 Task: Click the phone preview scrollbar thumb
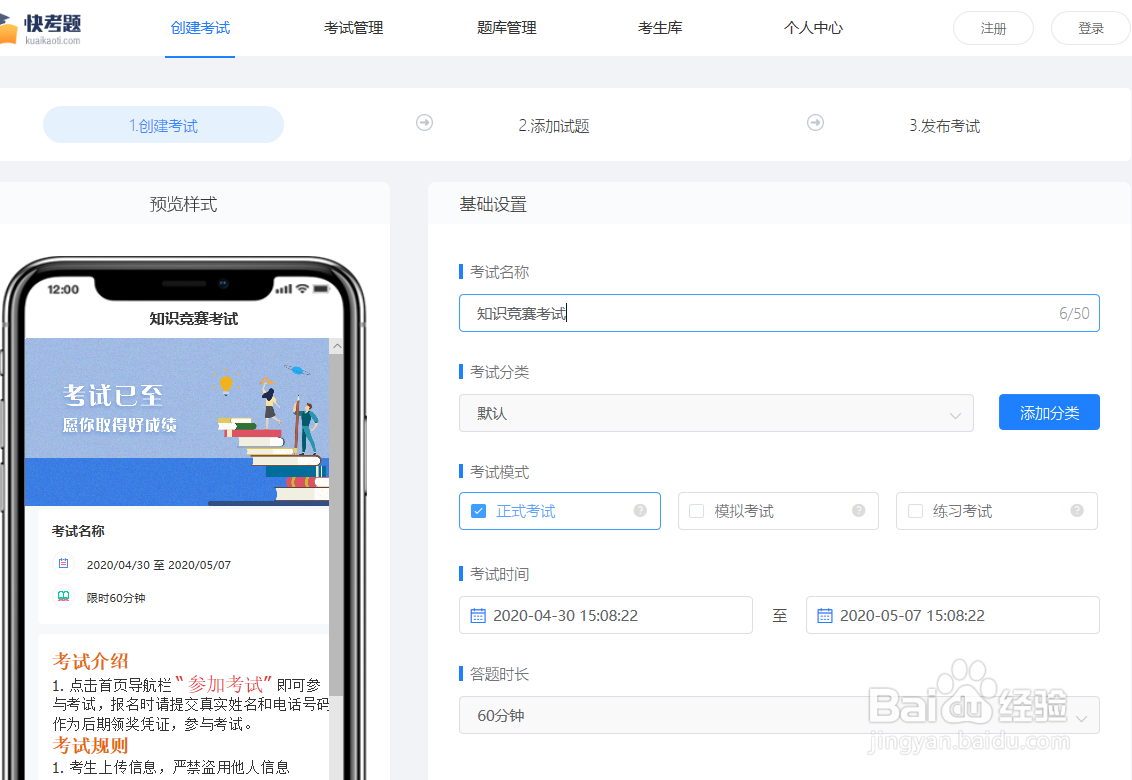336,524
